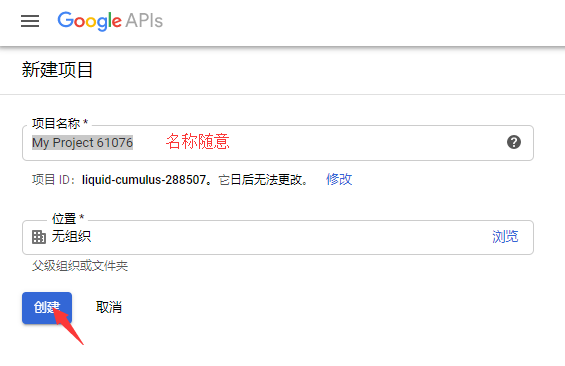Image resolution: width=565 pixels, height=366 pixels.
Task: Click the 项目名称 field label
Action: pos(60,124)
